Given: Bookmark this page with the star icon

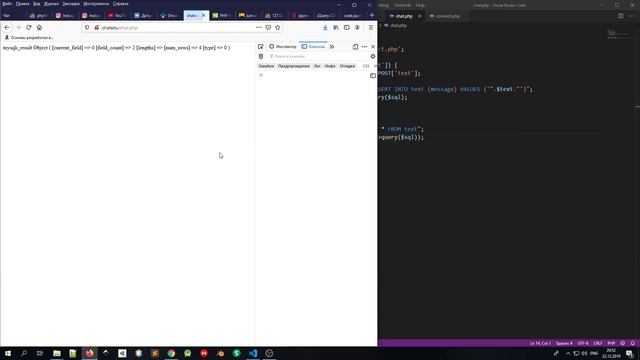Looking at the screenshot, I should tap(278, 27).
